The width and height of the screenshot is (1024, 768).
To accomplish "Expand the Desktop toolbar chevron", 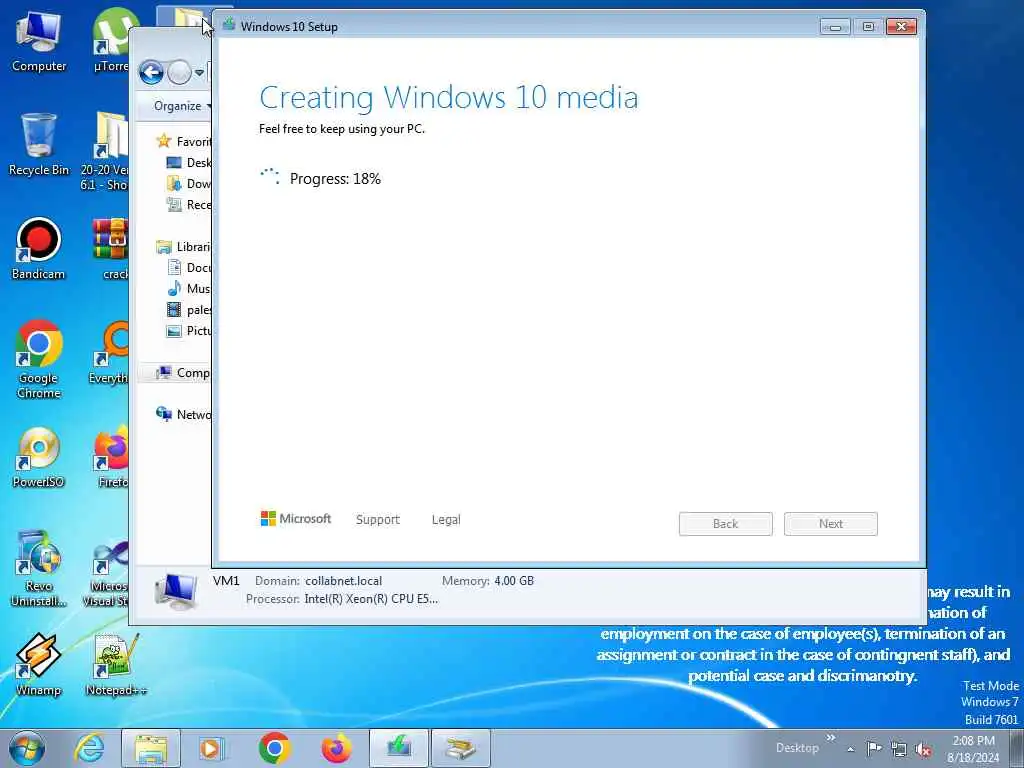I will 831,738.
